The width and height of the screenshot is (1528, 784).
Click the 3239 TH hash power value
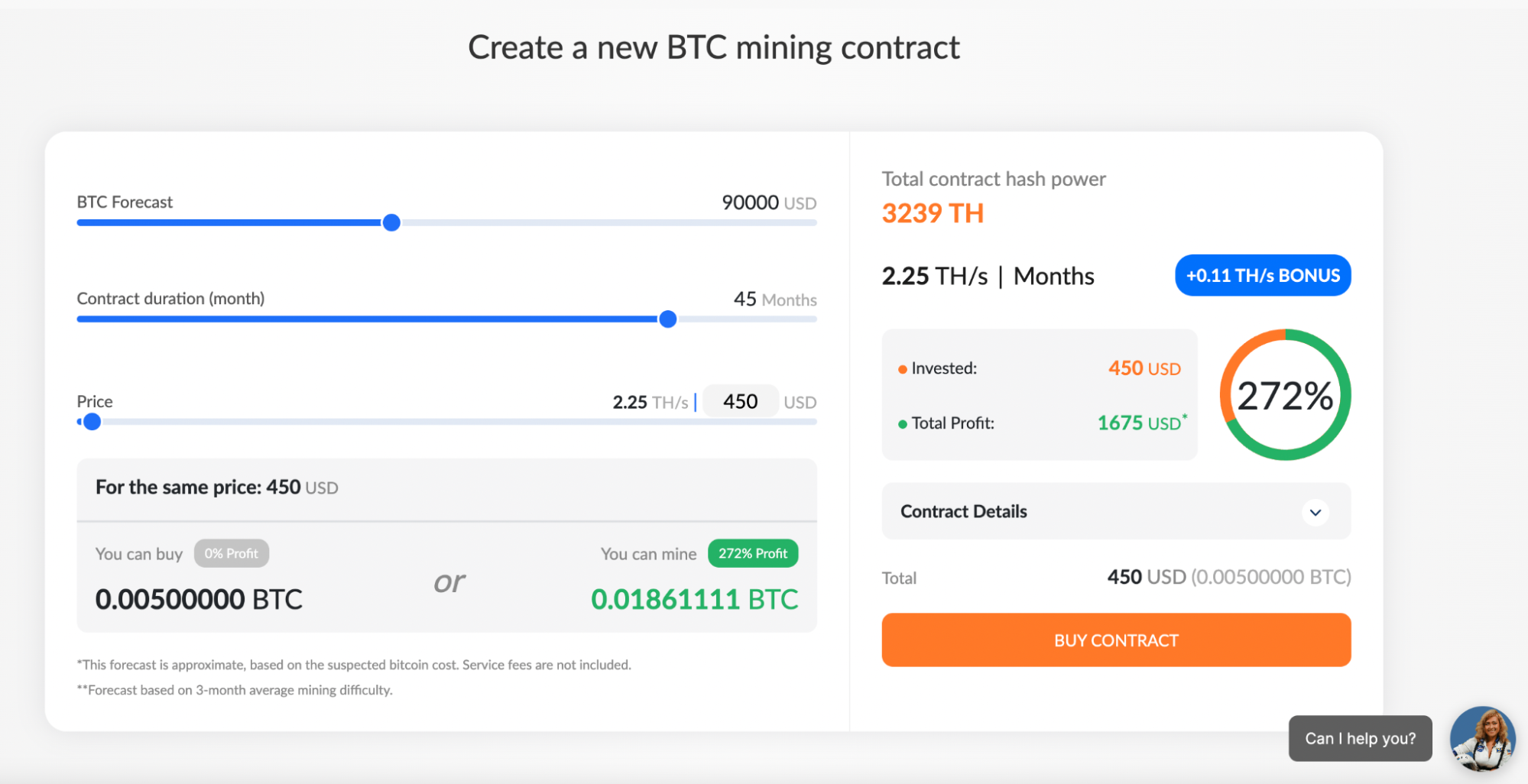tap(933, 213)
